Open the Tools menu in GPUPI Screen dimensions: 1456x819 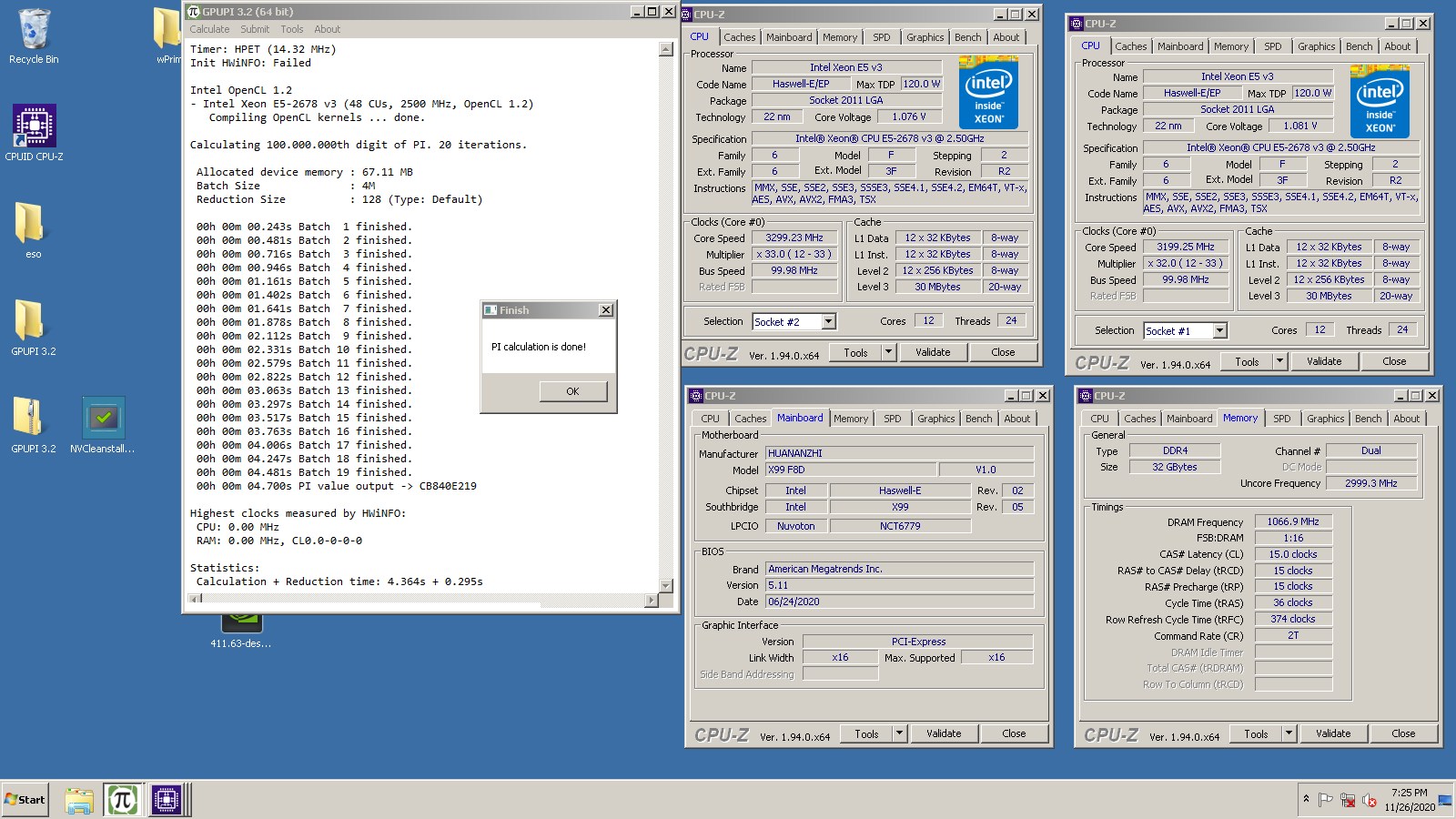(x=292, y=29)
